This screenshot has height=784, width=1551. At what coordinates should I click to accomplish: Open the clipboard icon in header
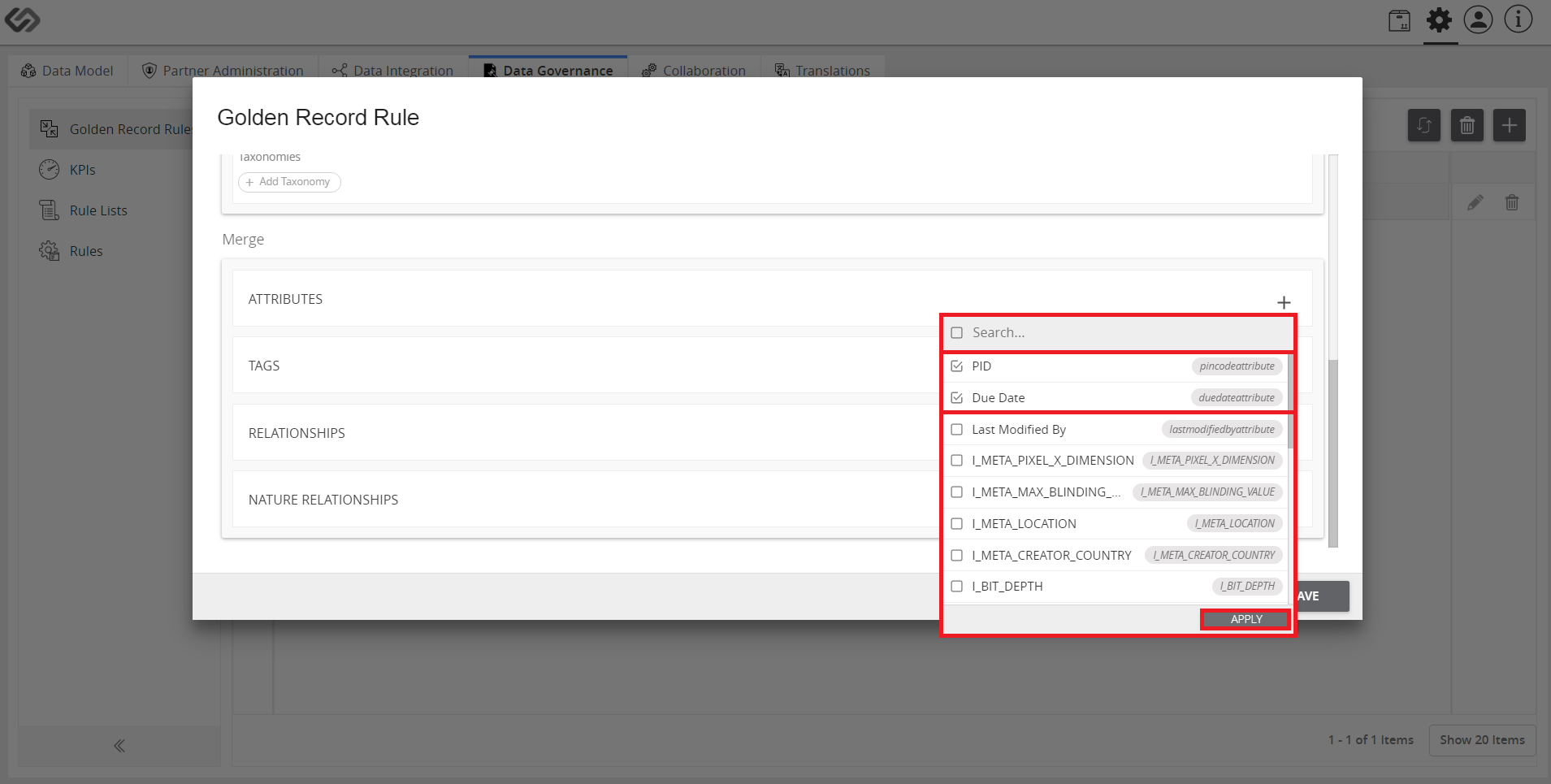pyautogui.click(x=1399, y=20)
